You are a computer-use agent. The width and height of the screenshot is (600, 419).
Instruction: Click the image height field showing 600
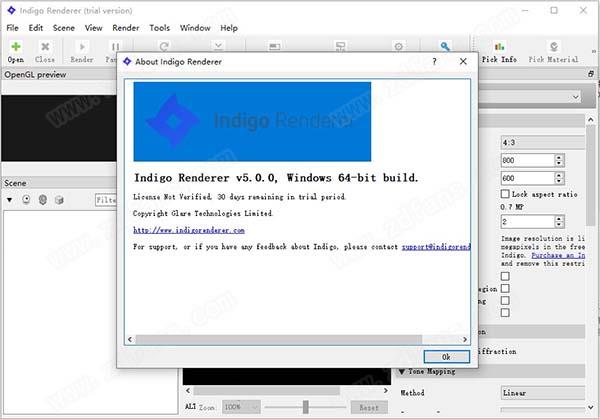click(x=528, y=178)
